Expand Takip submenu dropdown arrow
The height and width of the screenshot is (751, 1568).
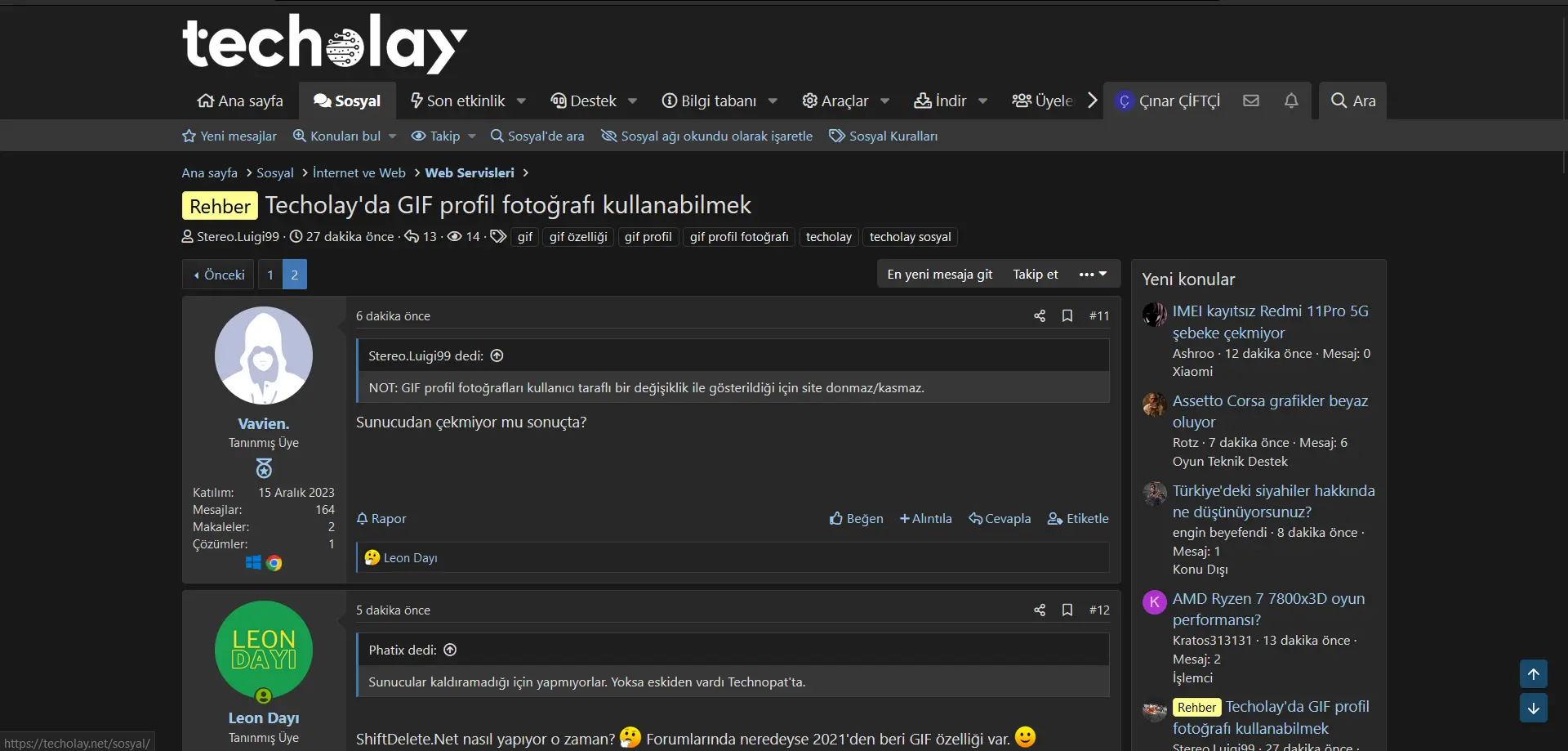(x=472, y=136)
